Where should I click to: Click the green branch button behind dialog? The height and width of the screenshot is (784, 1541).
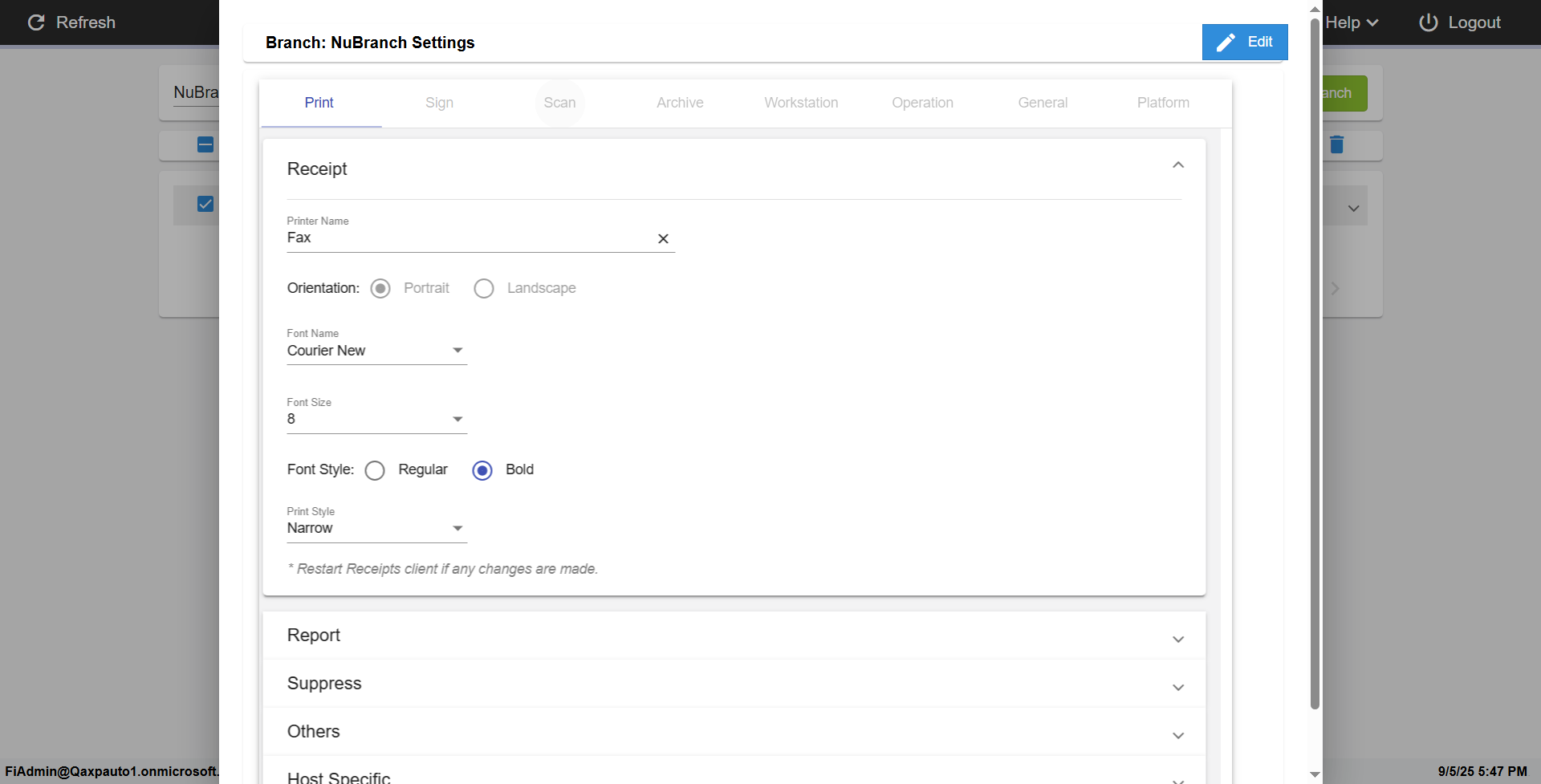coord(1344,93)
